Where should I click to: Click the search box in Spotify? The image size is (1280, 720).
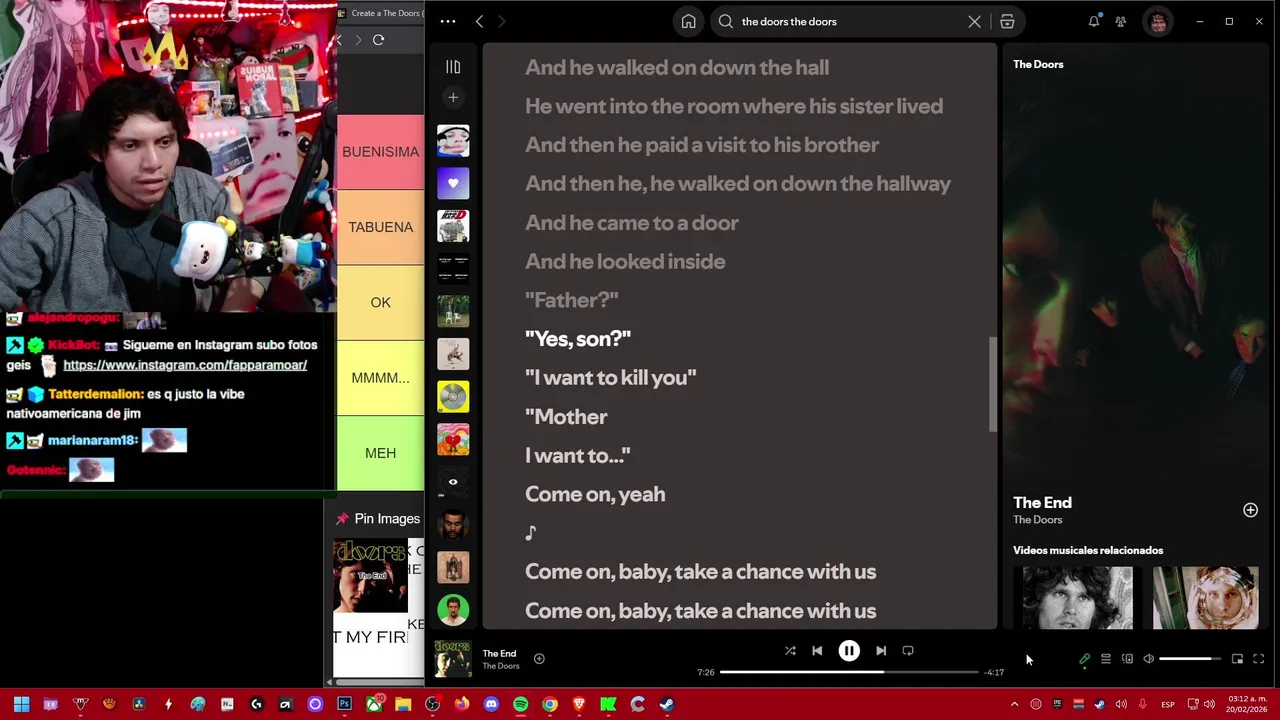pos(850,21)
